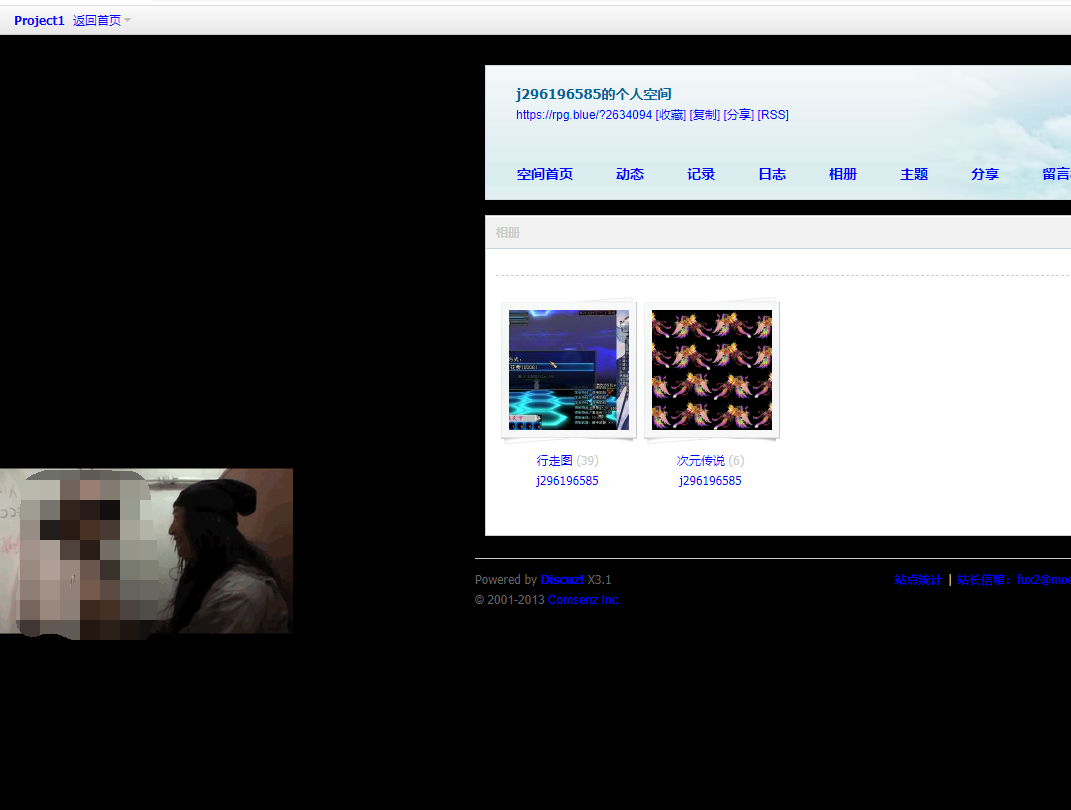Image resolution: width=1071 pixels, height=810 pixels.
Task: Go to the 空间首页 tab
Action: (x=544, y=174)
